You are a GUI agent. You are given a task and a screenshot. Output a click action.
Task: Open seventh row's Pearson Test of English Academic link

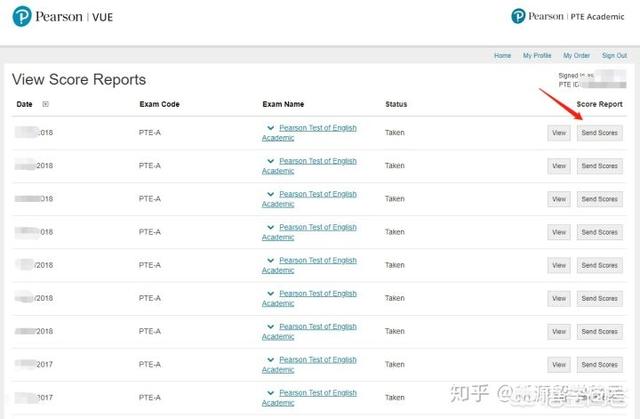pyautogui.click(x=318, y=327)
